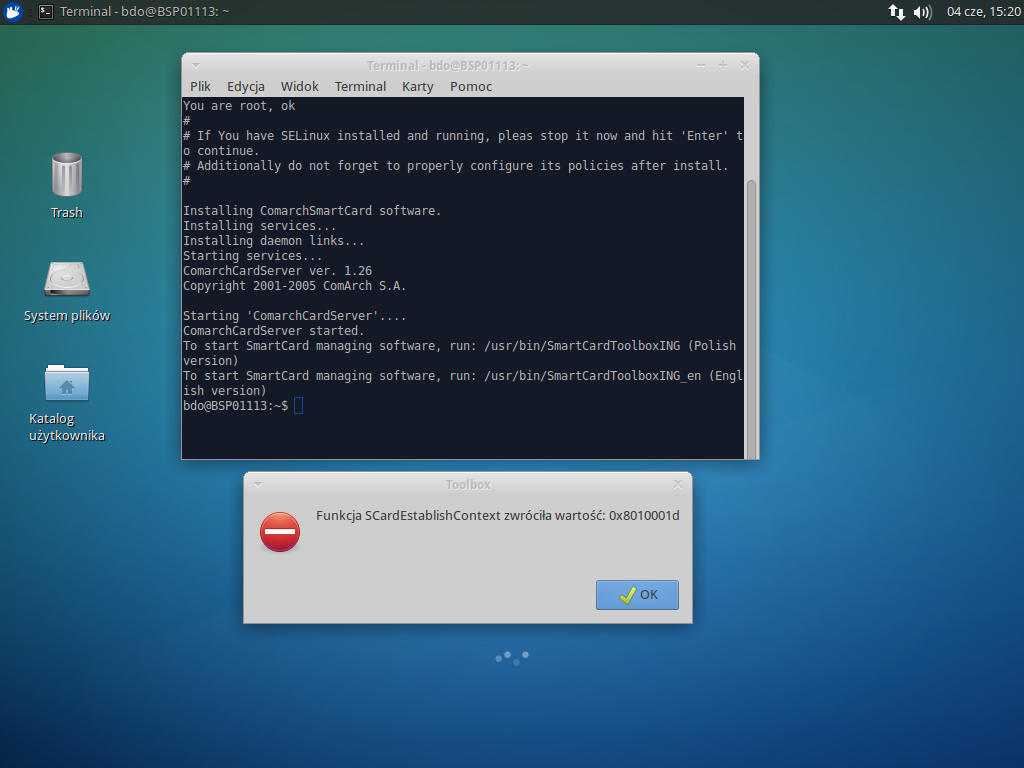This screenshot has height=768, width=1024.
Task: Click OK in the Toolbox error dialog
Action: tap(637, 595)
